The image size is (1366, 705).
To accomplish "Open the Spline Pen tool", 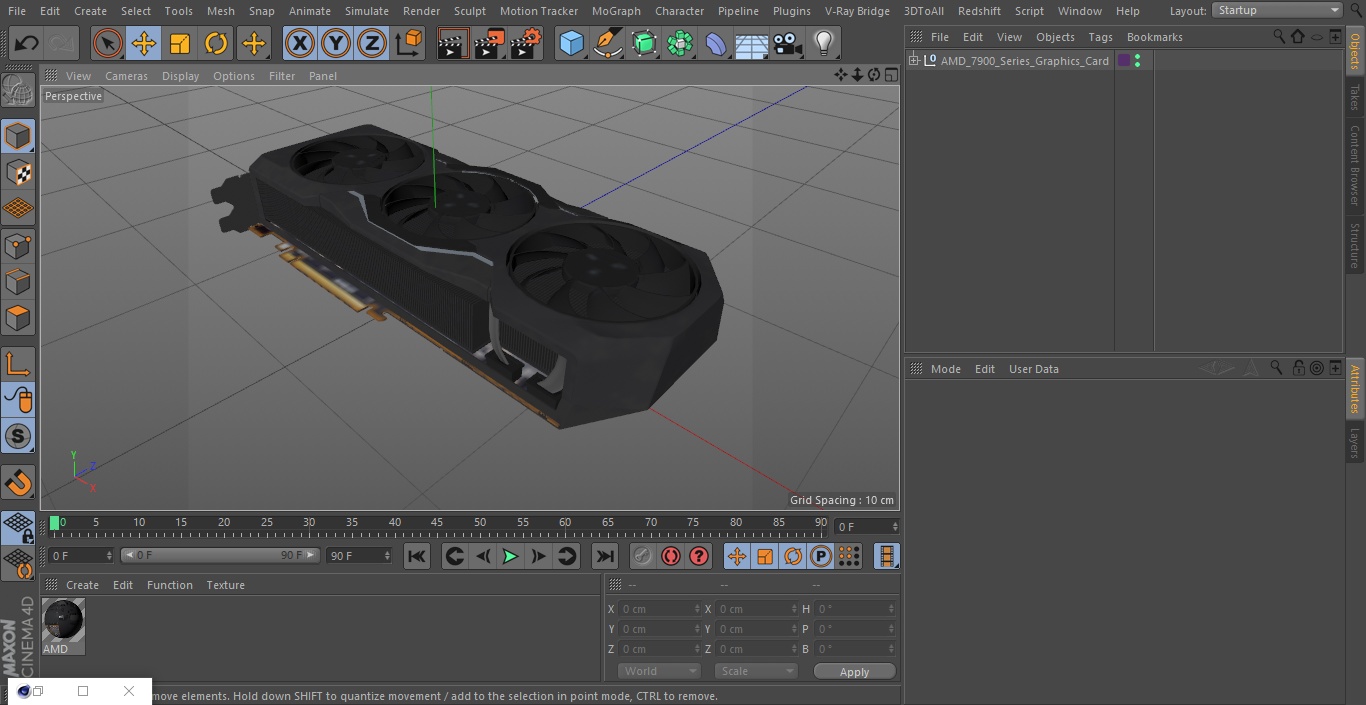I will coord(607,43).
